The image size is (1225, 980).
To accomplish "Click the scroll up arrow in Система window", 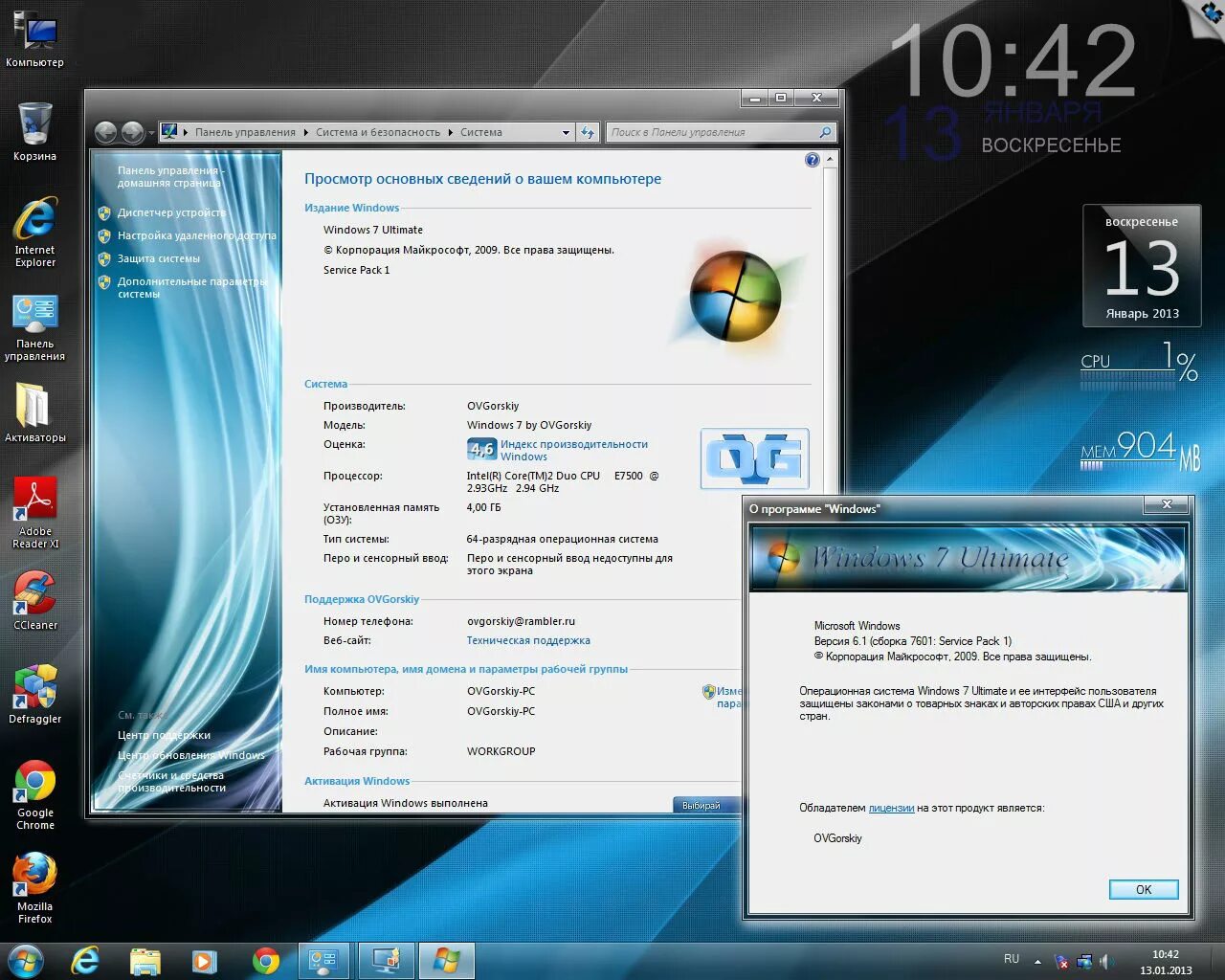I will click(x=830, y=159).
